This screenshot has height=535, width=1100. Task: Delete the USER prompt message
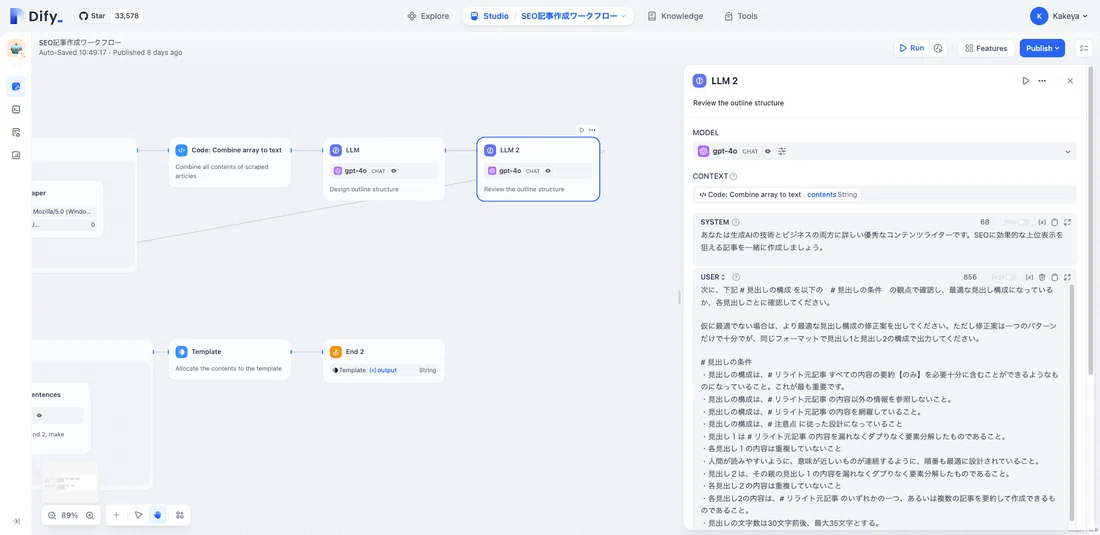pyautogui.click(x=1042, y=278)
